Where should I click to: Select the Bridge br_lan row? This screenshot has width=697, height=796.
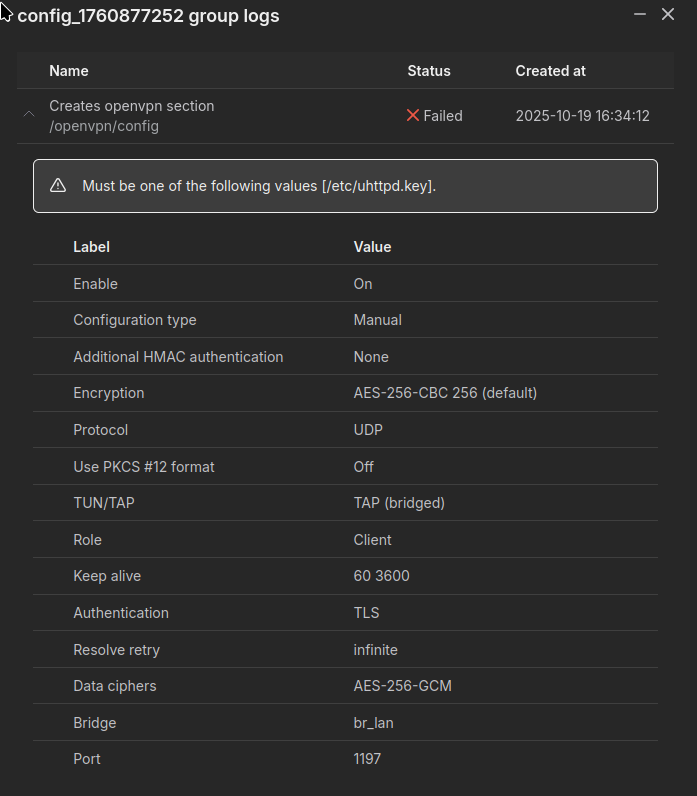tap(345, 723)
